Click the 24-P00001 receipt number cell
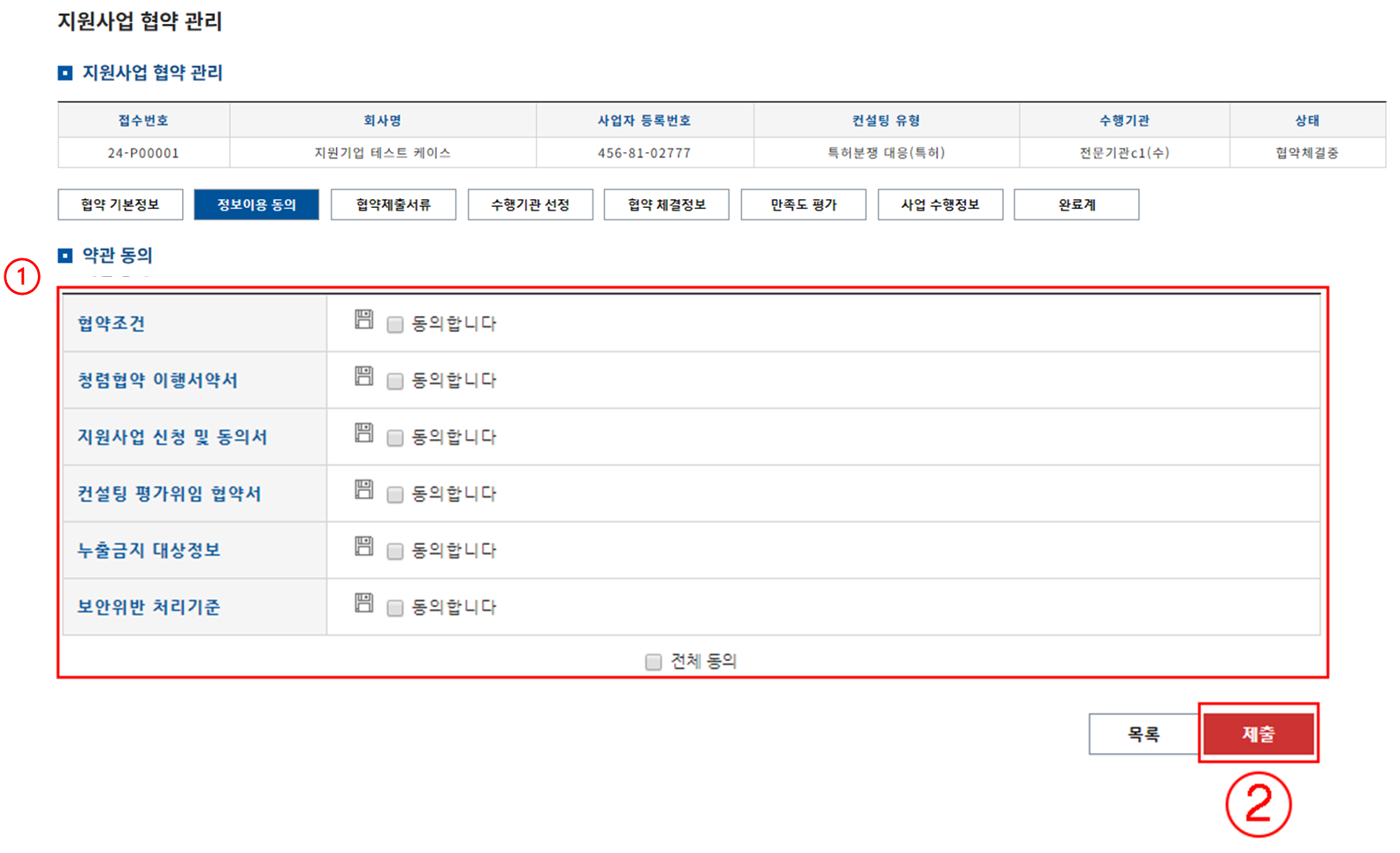 coord(143,153)
